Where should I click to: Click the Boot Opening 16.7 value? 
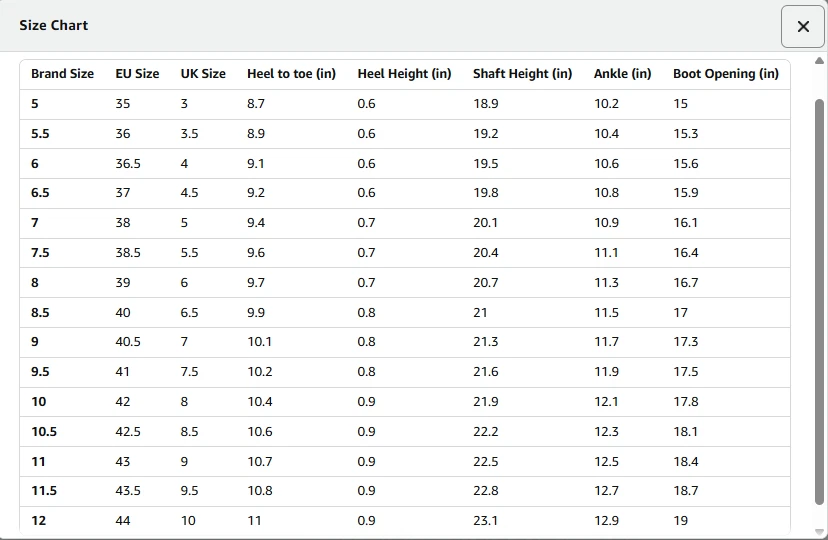tap(685, 283)
